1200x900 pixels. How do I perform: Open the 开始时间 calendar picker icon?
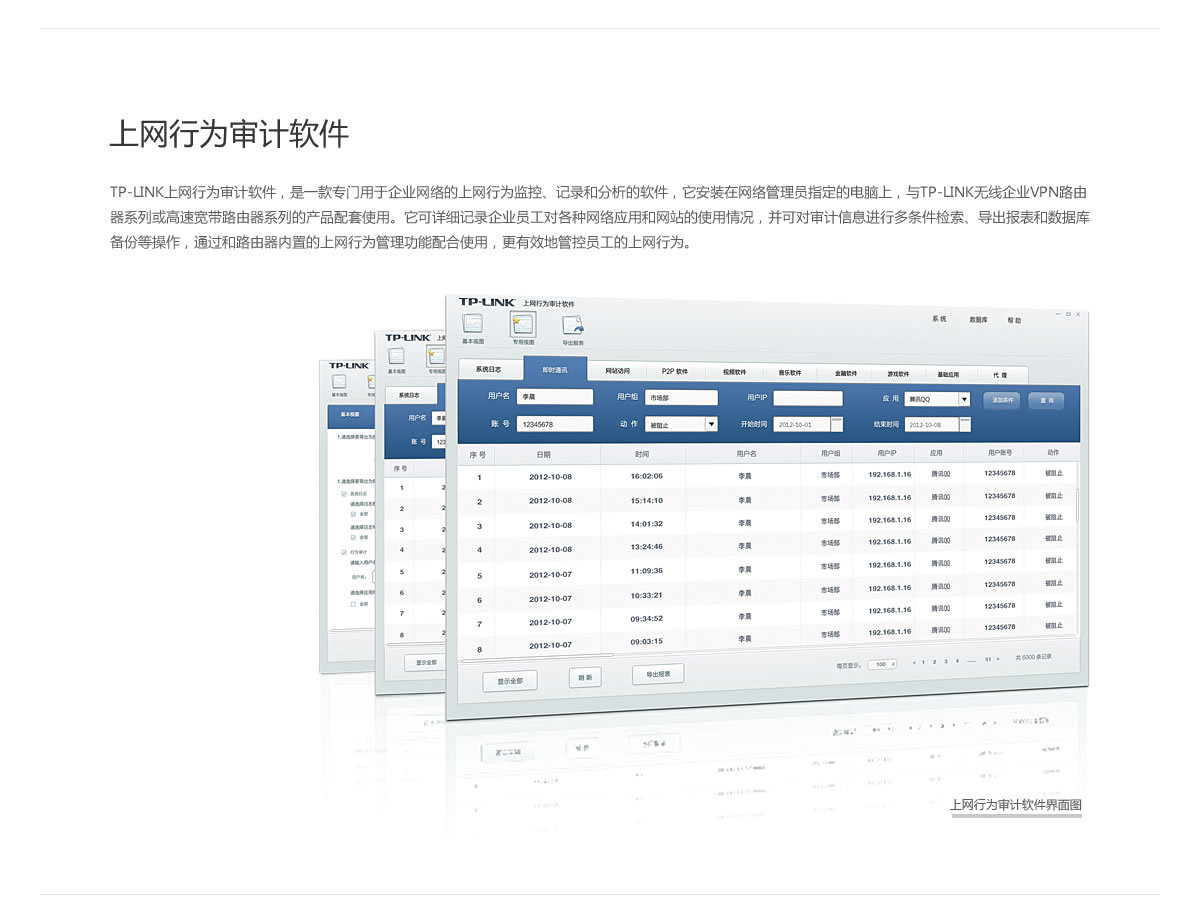pos(837,424)
